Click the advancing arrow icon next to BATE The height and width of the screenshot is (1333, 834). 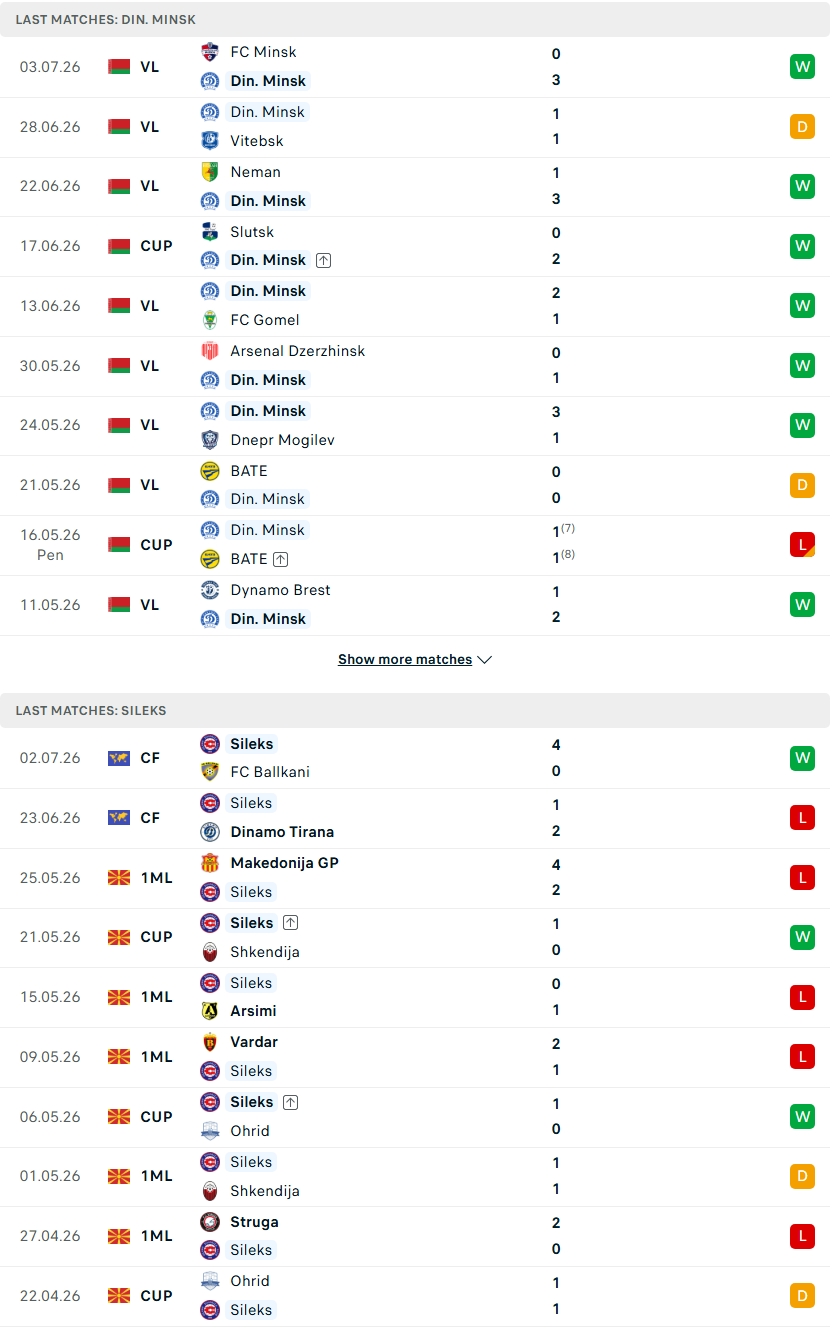click(x=281, y=559)
